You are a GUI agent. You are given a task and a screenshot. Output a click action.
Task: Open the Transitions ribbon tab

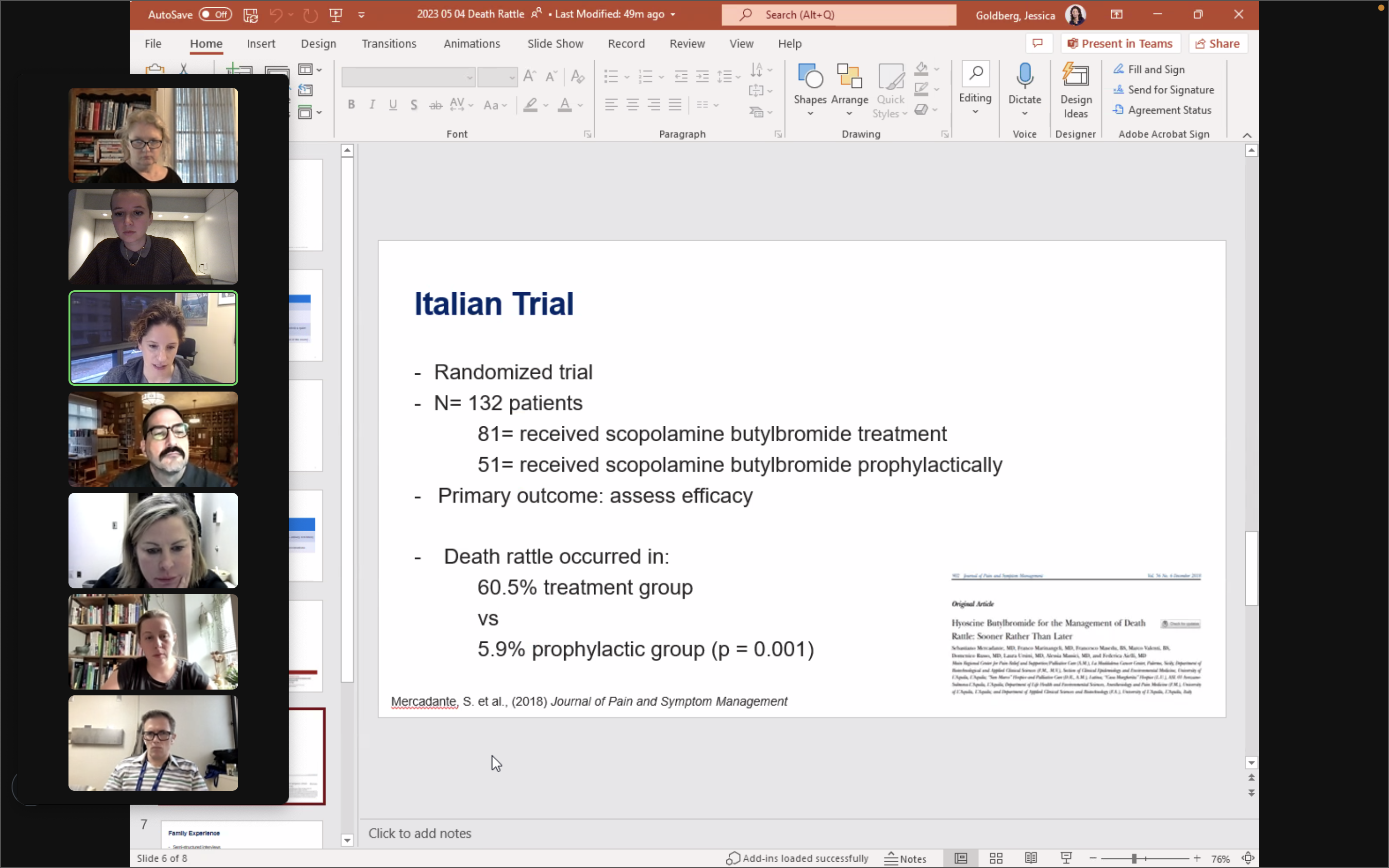(x=389, y=43)
